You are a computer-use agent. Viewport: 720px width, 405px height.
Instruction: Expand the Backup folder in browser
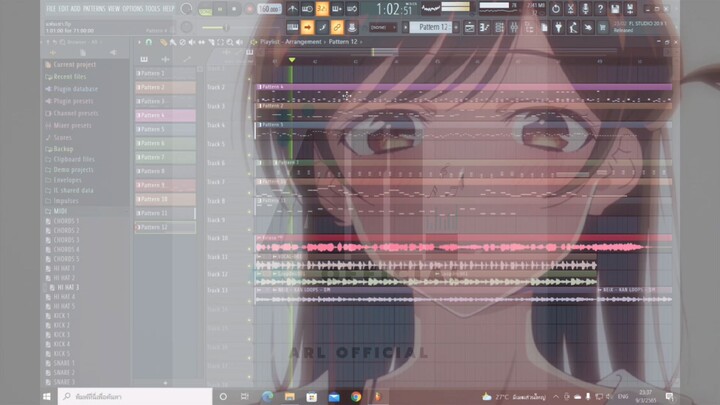63,149
